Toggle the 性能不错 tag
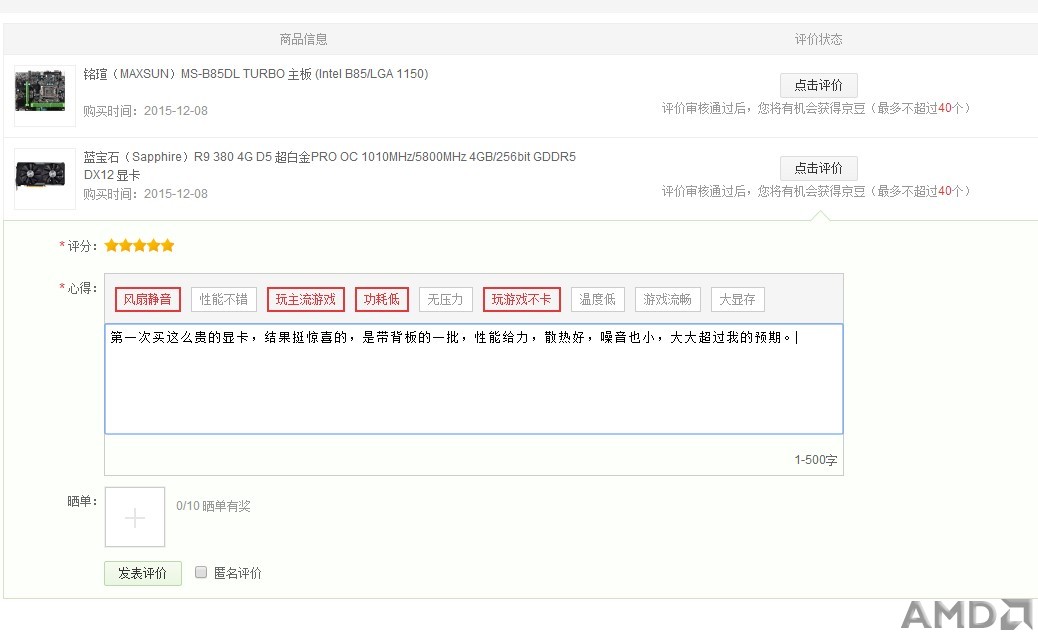The image size is (1038, 635). (x=224, y=299)
